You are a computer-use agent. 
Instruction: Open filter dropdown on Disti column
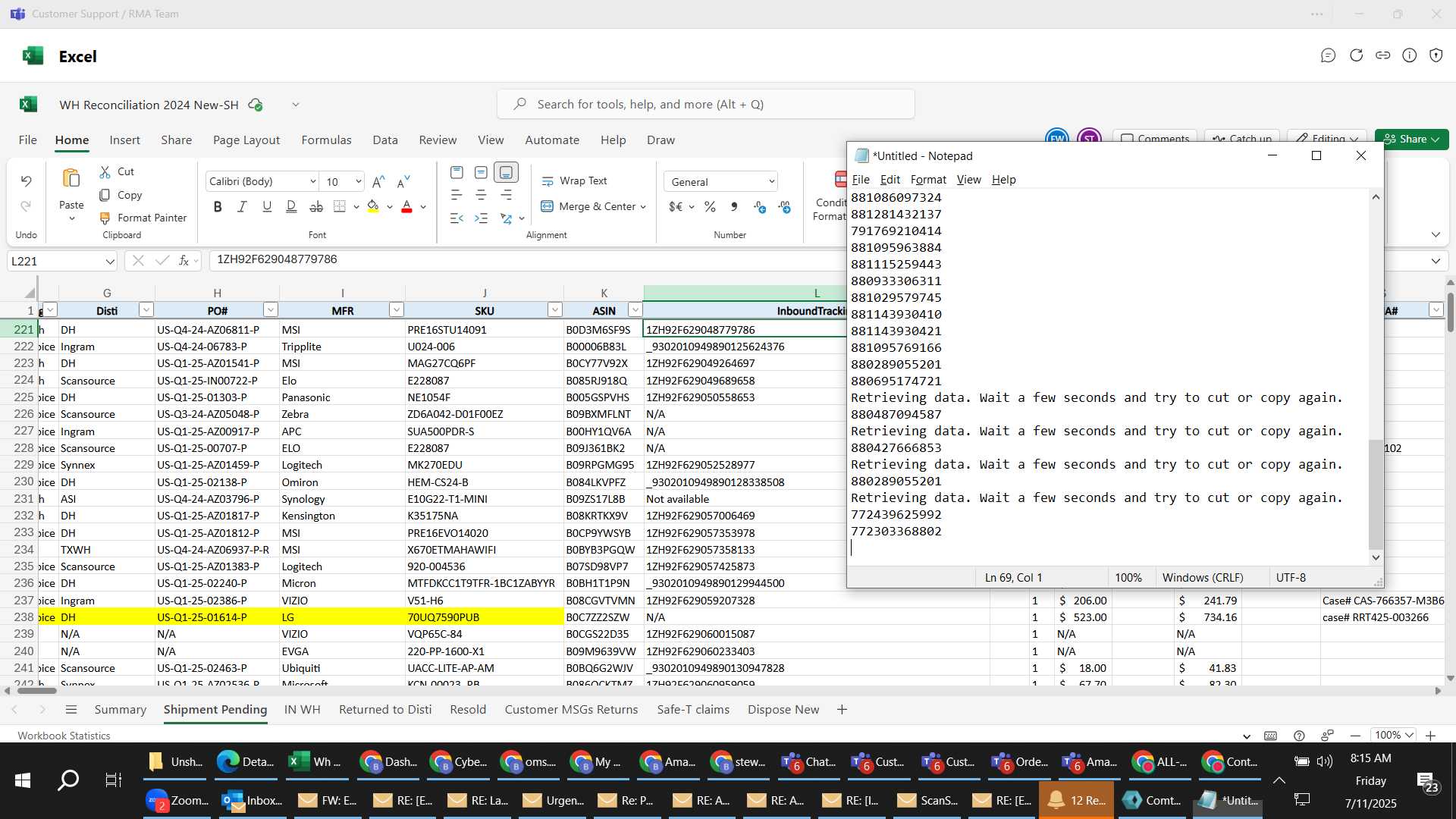pos(146,309)
